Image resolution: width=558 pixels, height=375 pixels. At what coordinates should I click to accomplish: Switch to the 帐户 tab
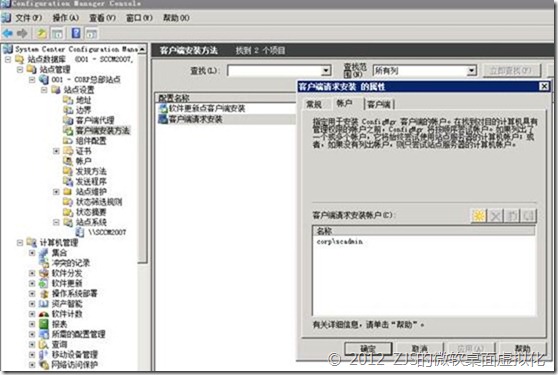(x=344, y=103)
